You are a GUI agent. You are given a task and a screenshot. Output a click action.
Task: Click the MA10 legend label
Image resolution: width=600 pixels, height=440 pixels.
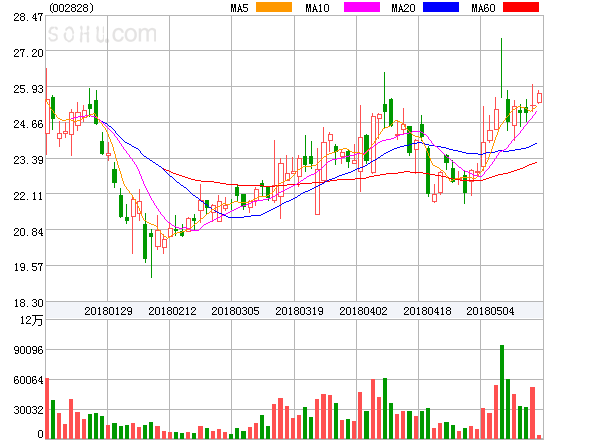317,8
